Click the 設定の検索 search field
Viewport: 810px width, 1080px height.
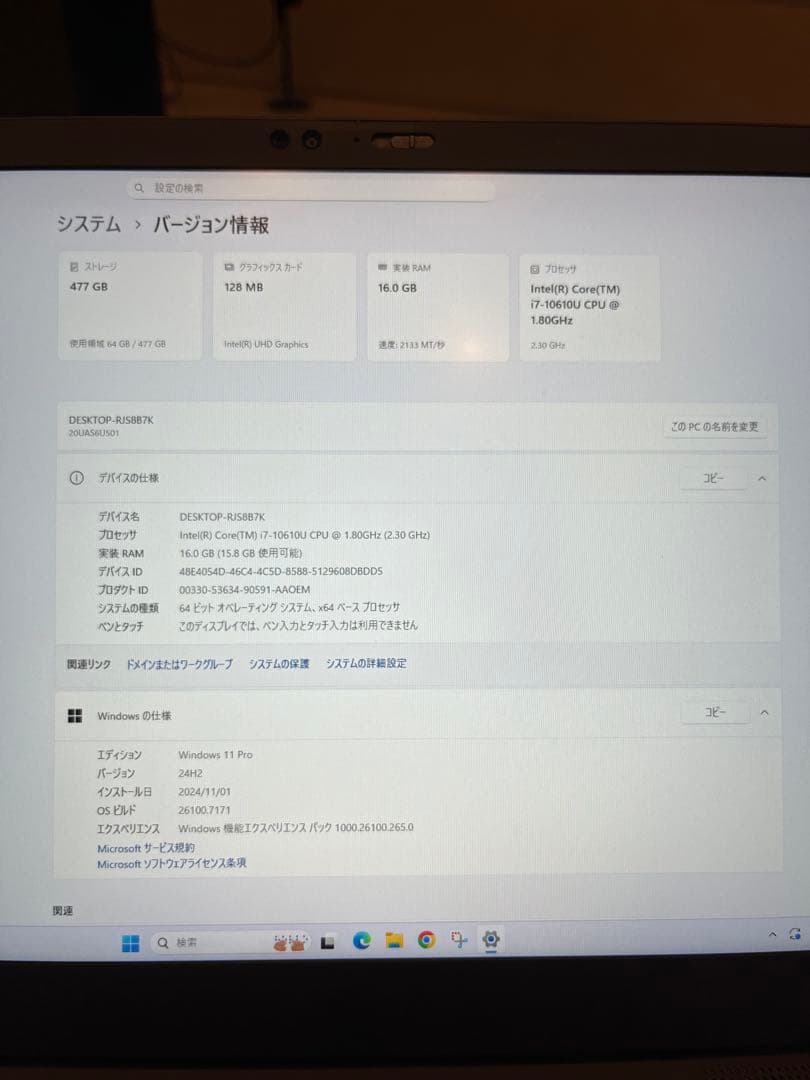point(310,187)
